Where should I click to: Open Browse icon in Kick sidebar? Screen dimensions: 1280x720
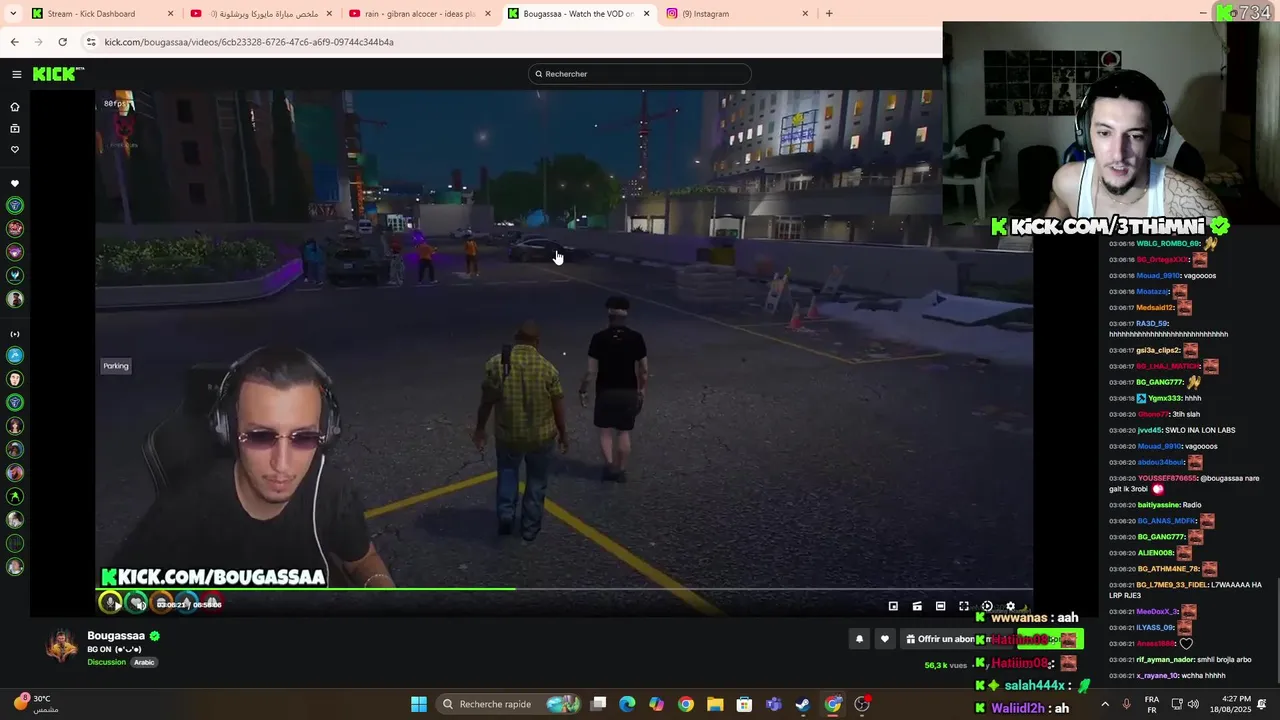point(15,128)
